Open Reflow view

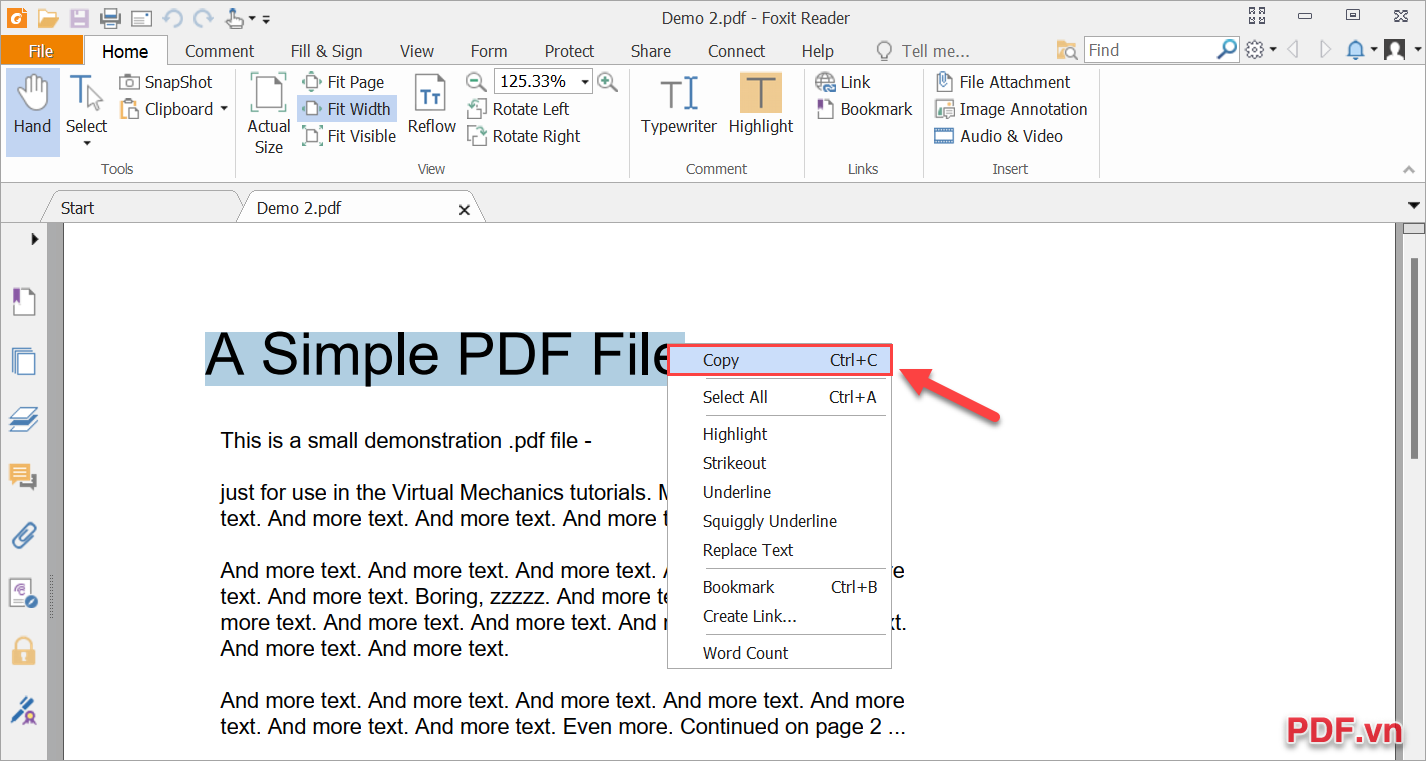click(431, 104)
